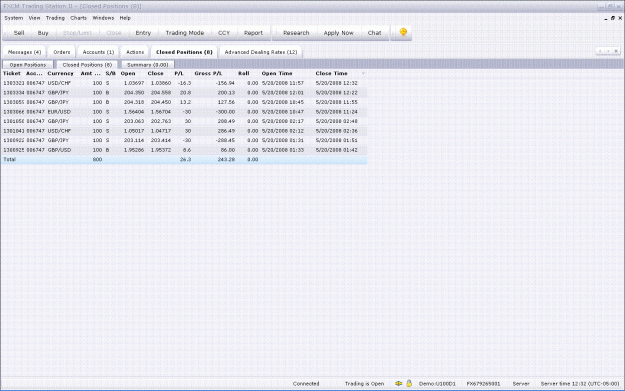
Task: Select the EUR/USD currency cell
Action: click(x=59, y=112)
